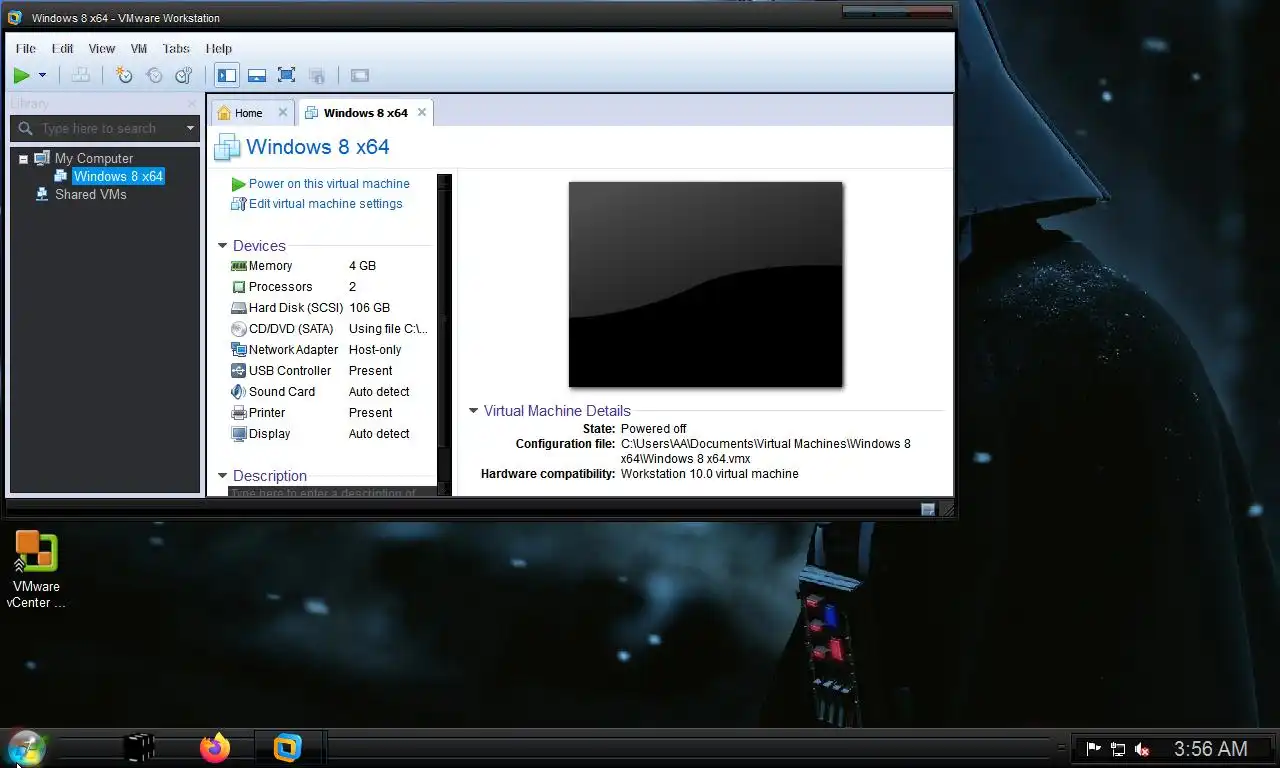Open the View menu

coord(102,48)
